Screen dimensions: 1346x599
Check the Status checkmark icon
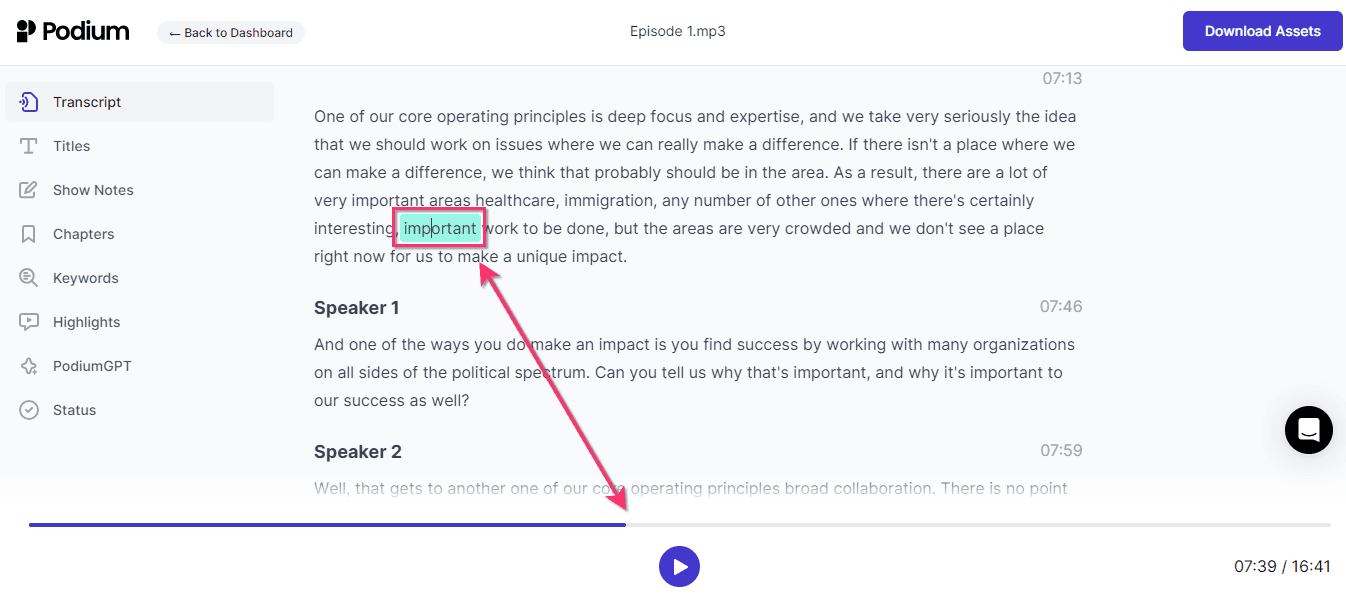[x=29, y=409]
